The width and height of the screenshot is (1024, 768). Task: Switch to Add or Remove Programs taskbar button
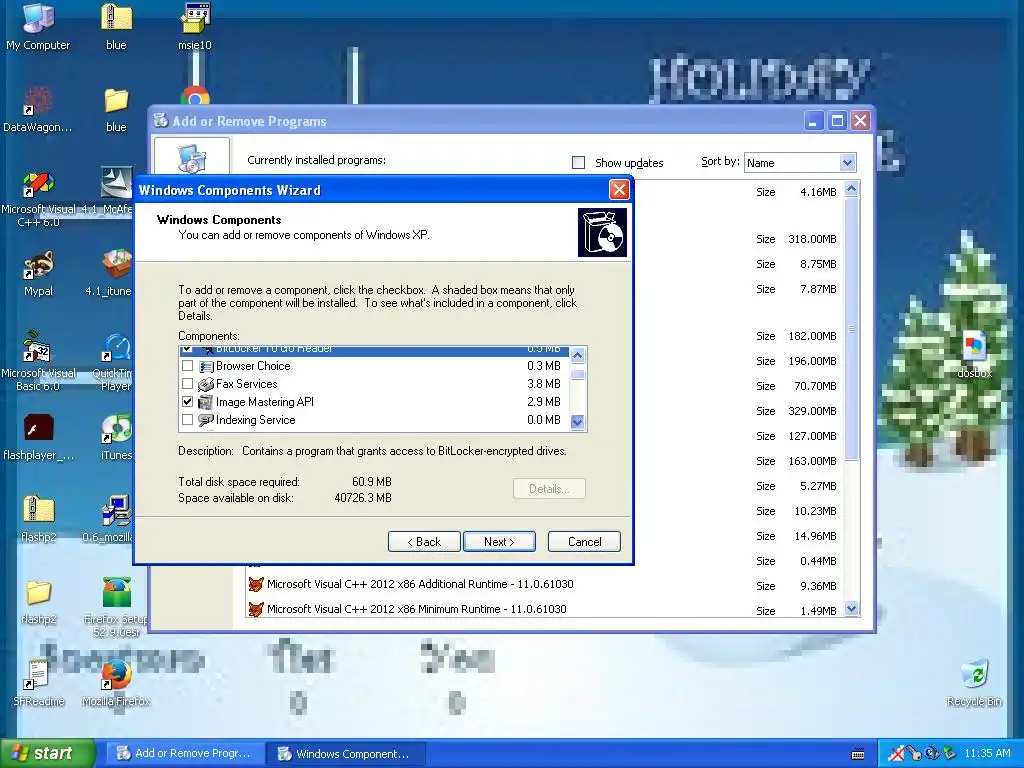pyautogui.click(x=186, y=754)
